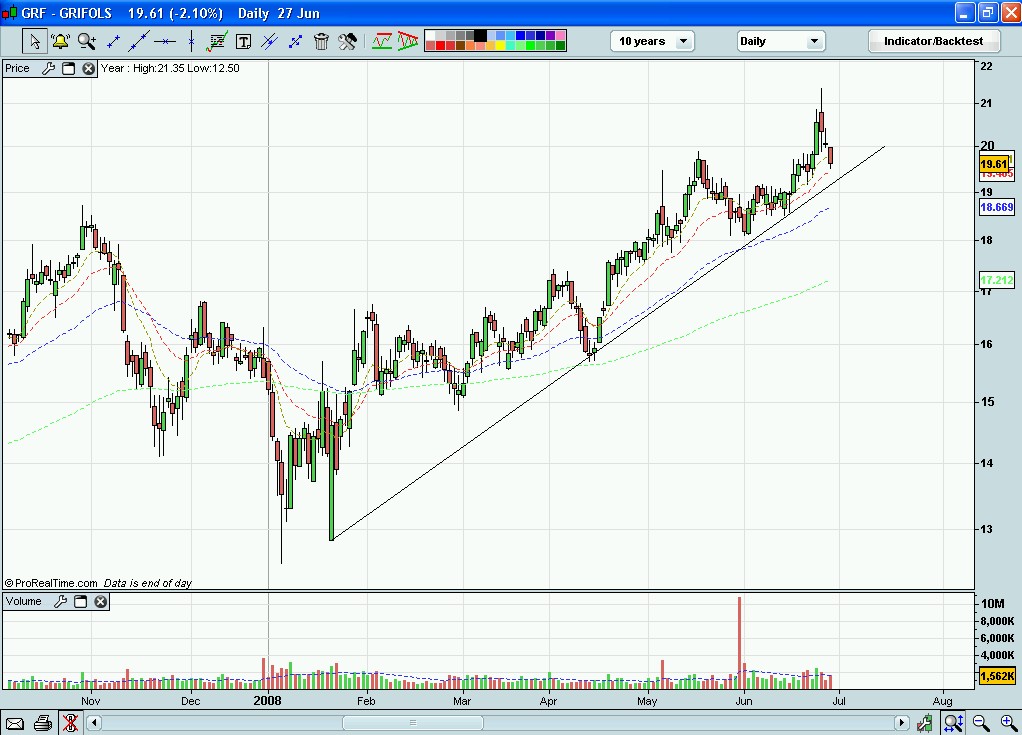Click the scrollbar left arrow
1022x735 pixels.
point(94,723)
